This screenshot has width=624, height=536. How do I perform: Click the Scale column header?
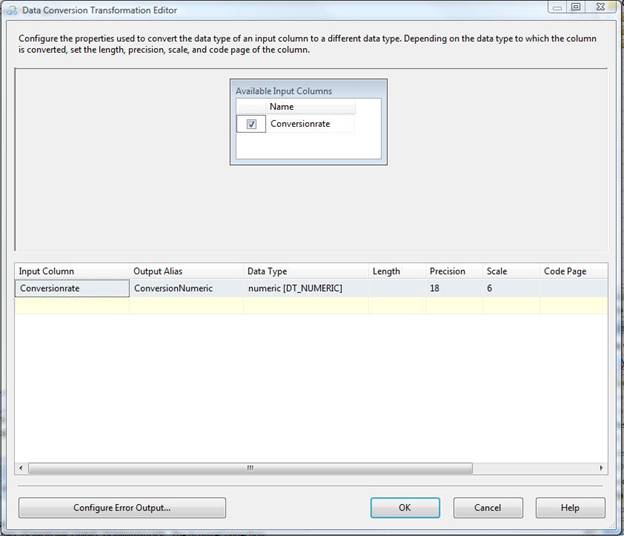(x=511, y=271)
